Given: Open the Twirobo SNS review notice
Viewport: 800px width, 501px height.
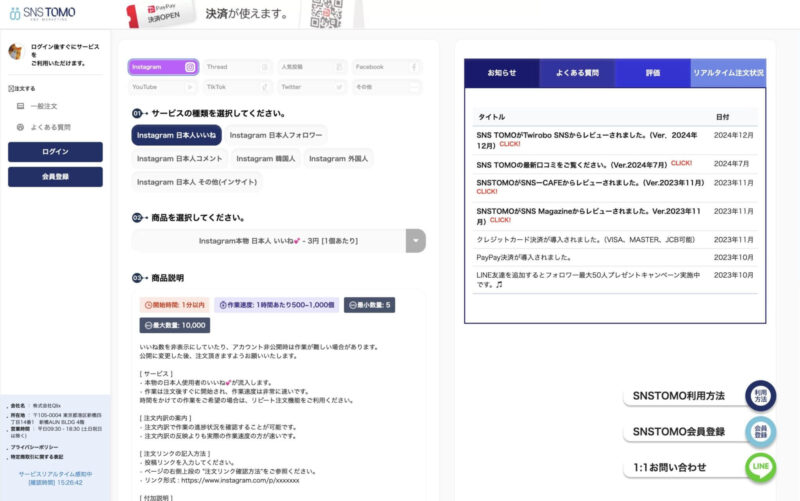Looking at the screenshot, I should tap(587, 140).
